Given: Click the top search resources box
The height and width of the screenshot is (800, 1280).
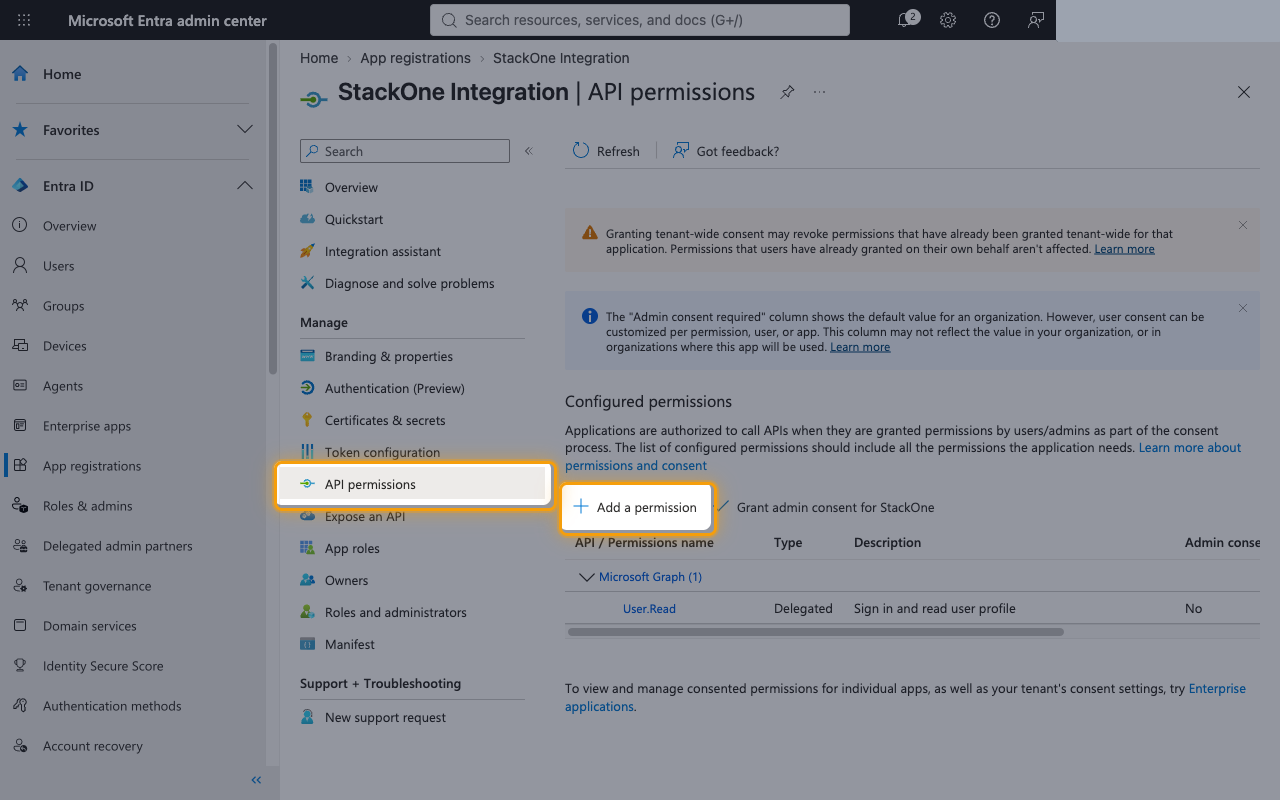Looking at the screenshot, I should [x=640, y=20].
